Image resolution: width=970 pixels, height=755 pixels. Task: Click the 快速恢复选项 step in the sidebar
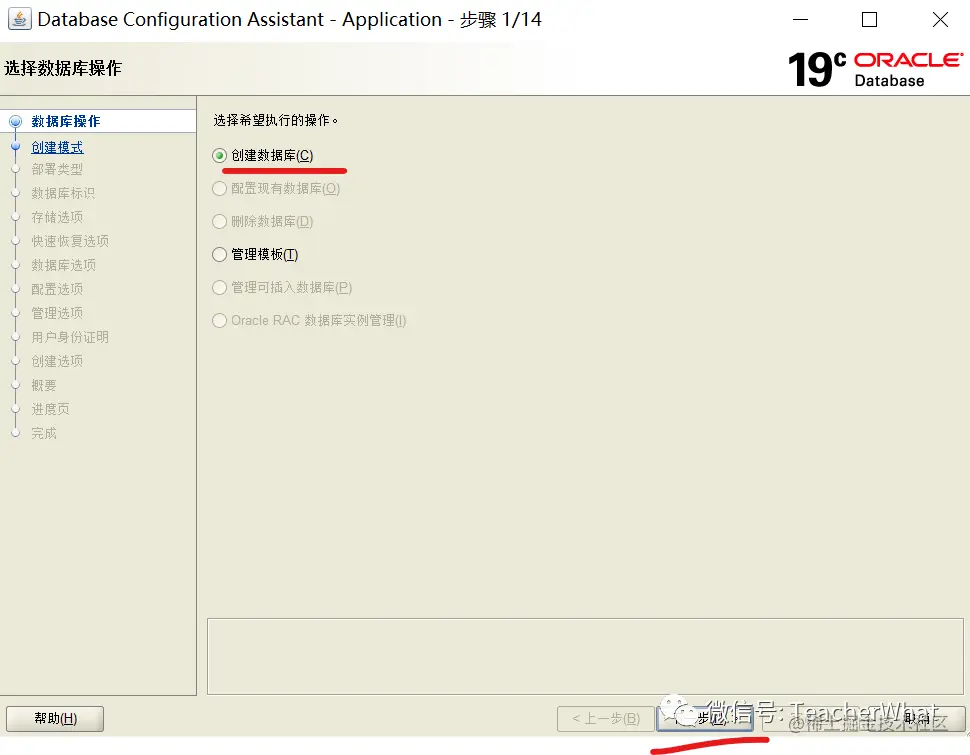coord(70,241)
